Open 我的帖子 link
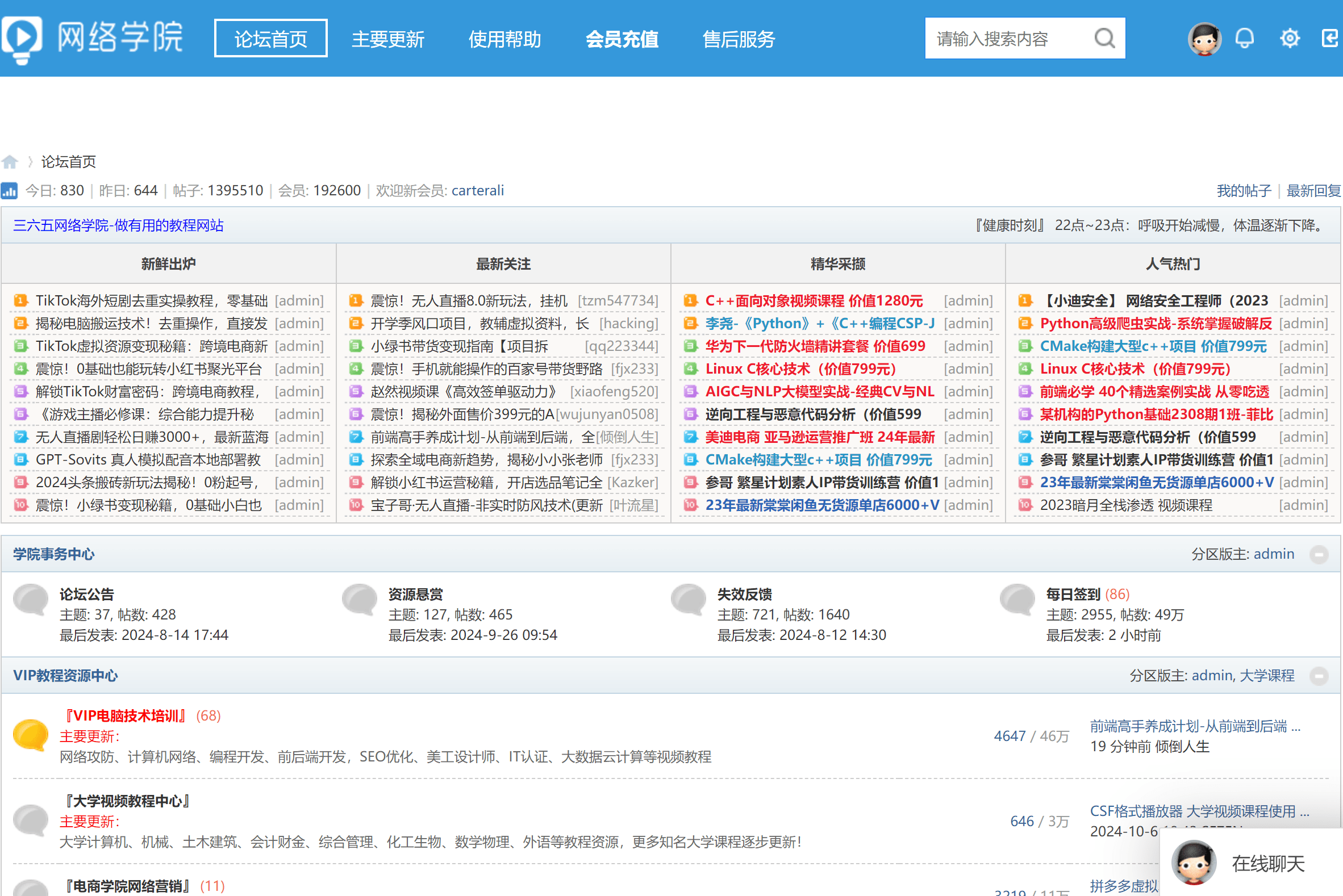 [x=1244, y=190]
